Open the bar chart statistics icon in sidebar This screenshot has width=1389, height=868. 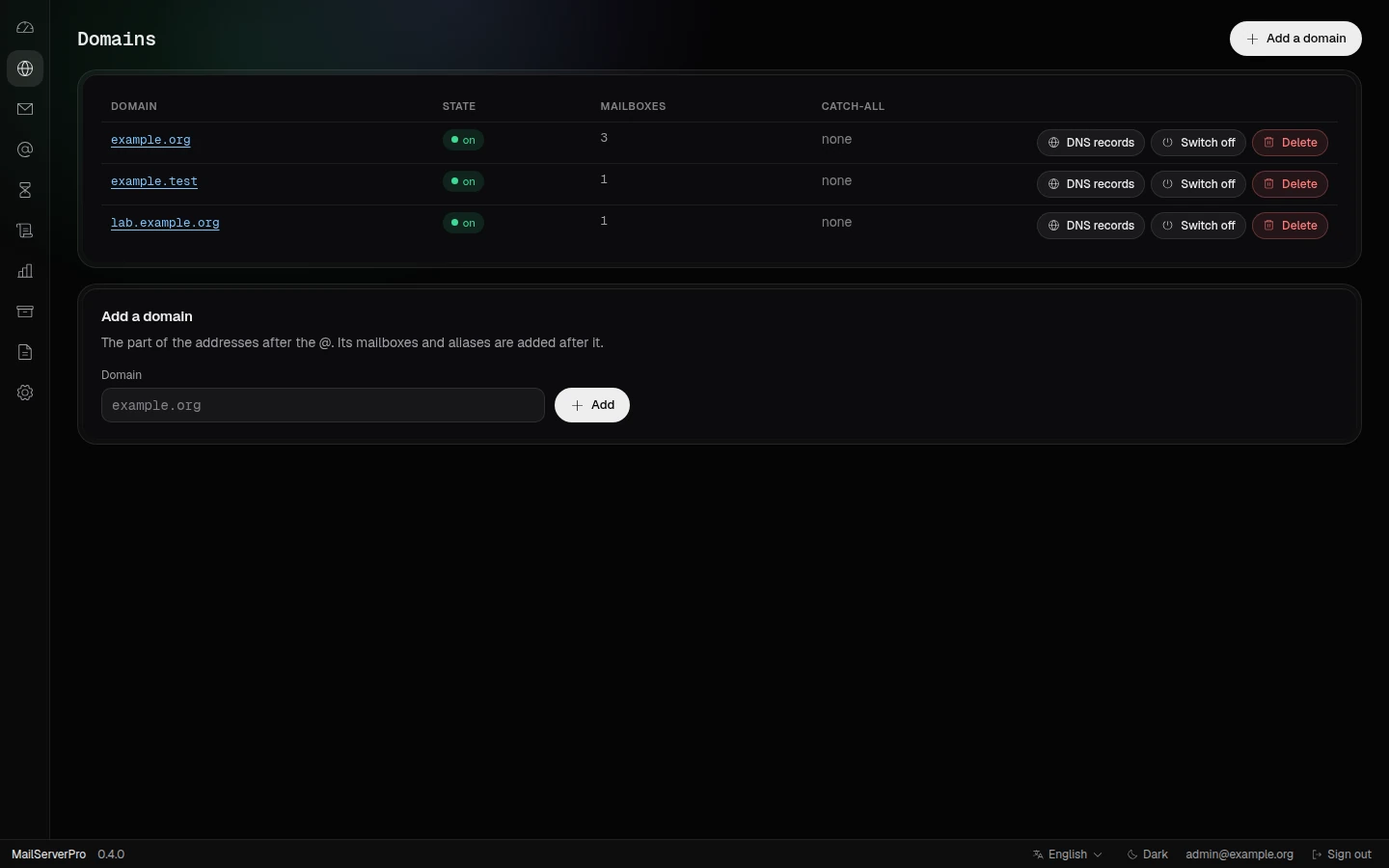pos(25,271)
